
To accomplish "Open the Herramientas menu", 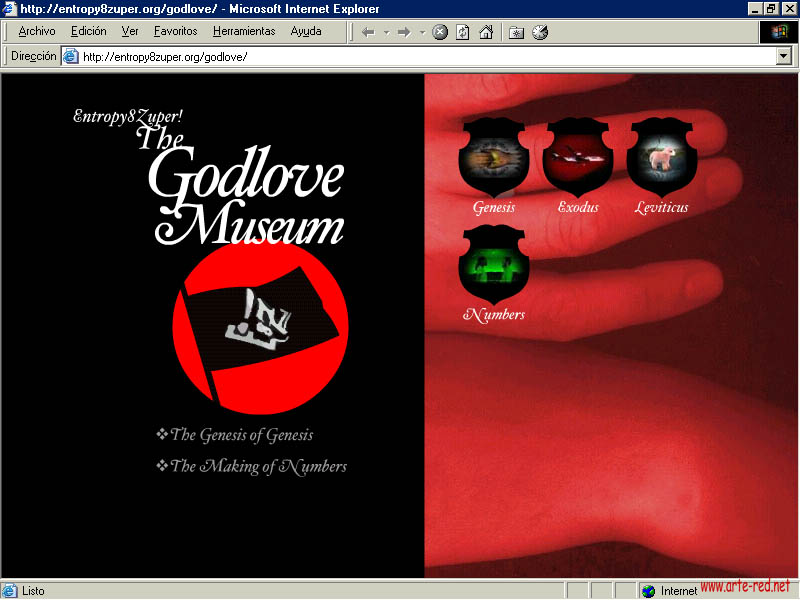I will coord(244,31).
